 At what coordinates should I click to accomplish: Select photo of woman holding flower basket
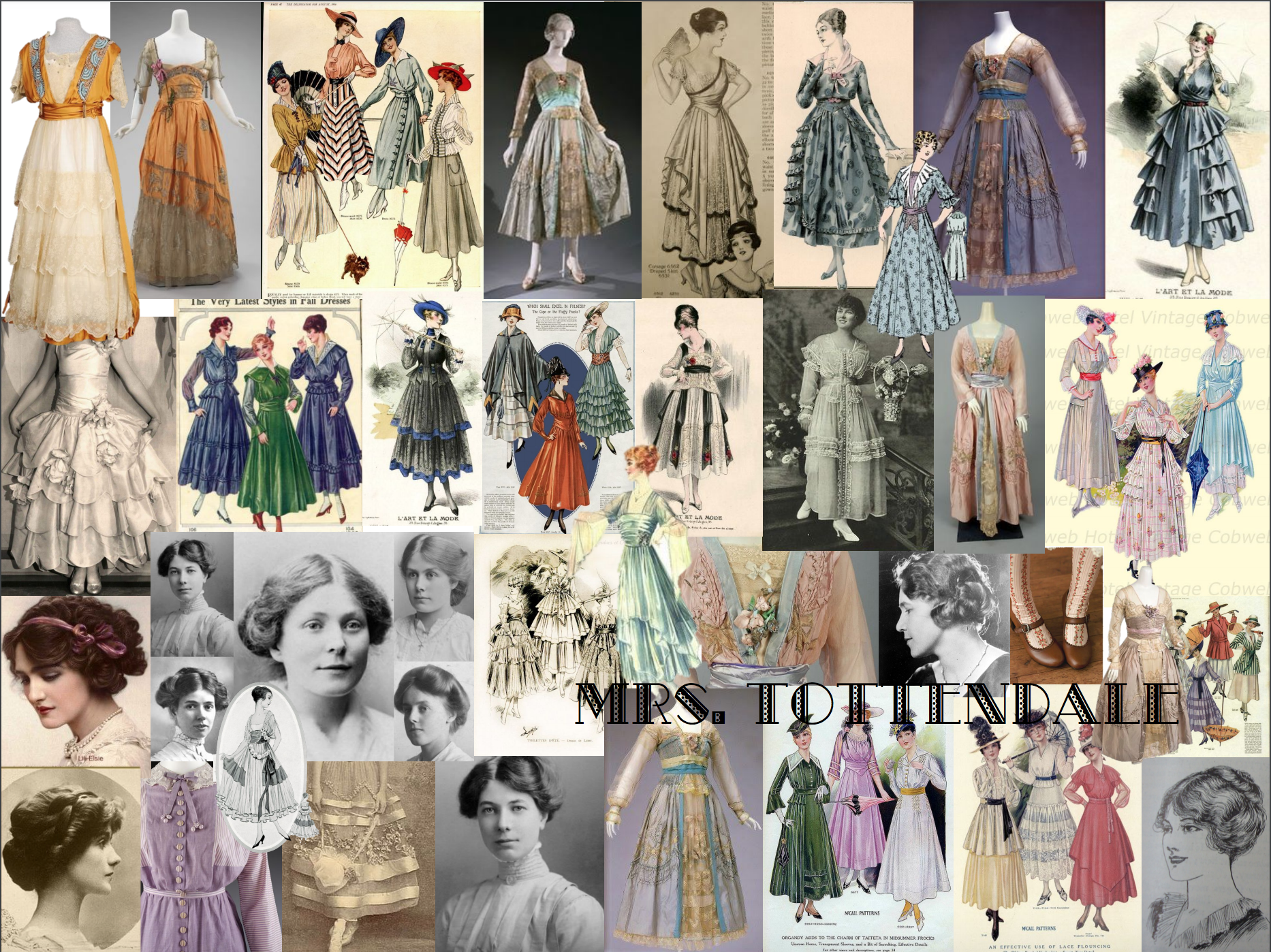pos(848,422)
